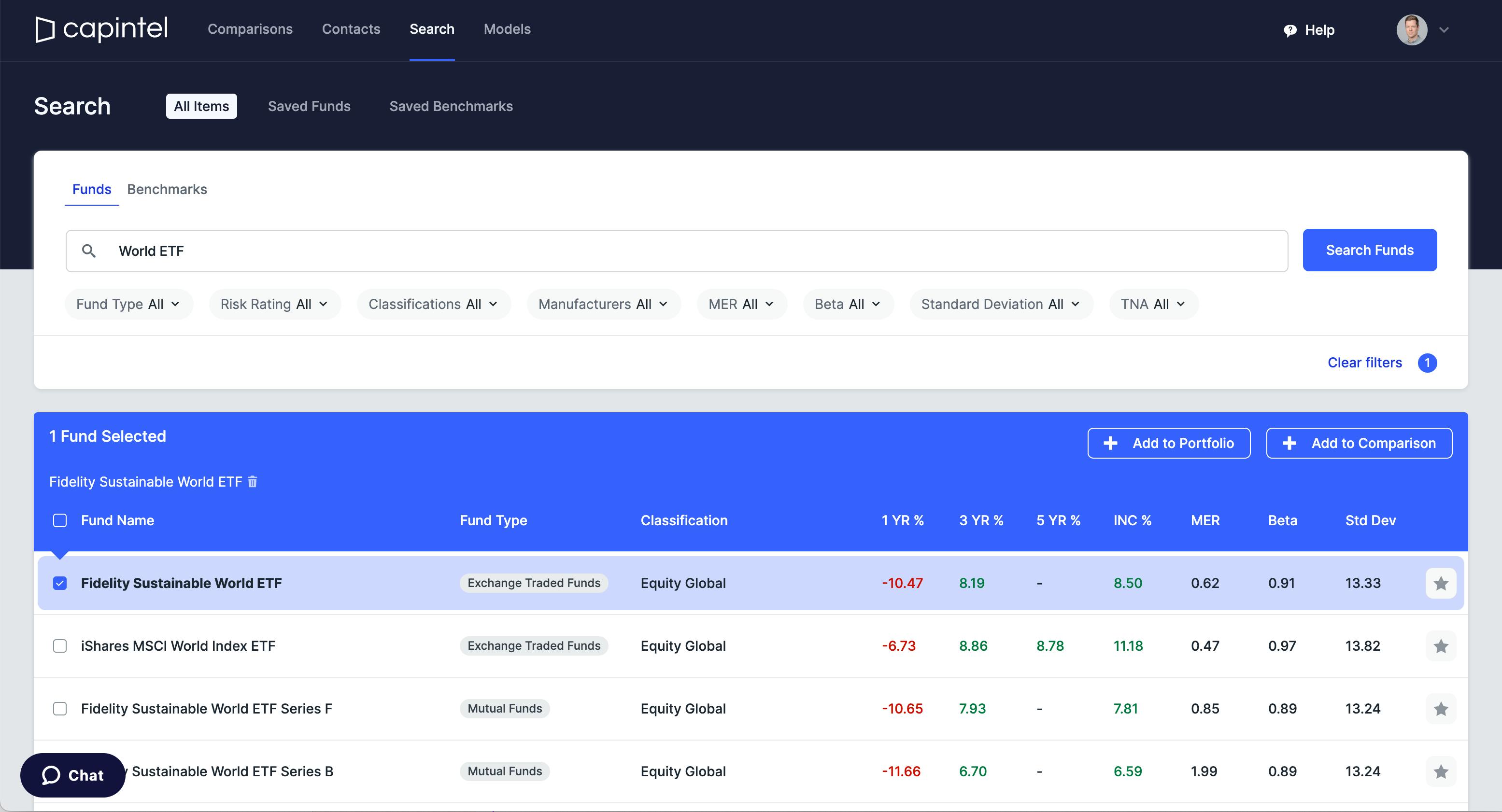This screenshot has width=1502, height=812.
Task: Star the iShares MSCI World Index ETF
Action: (1441, 646)
